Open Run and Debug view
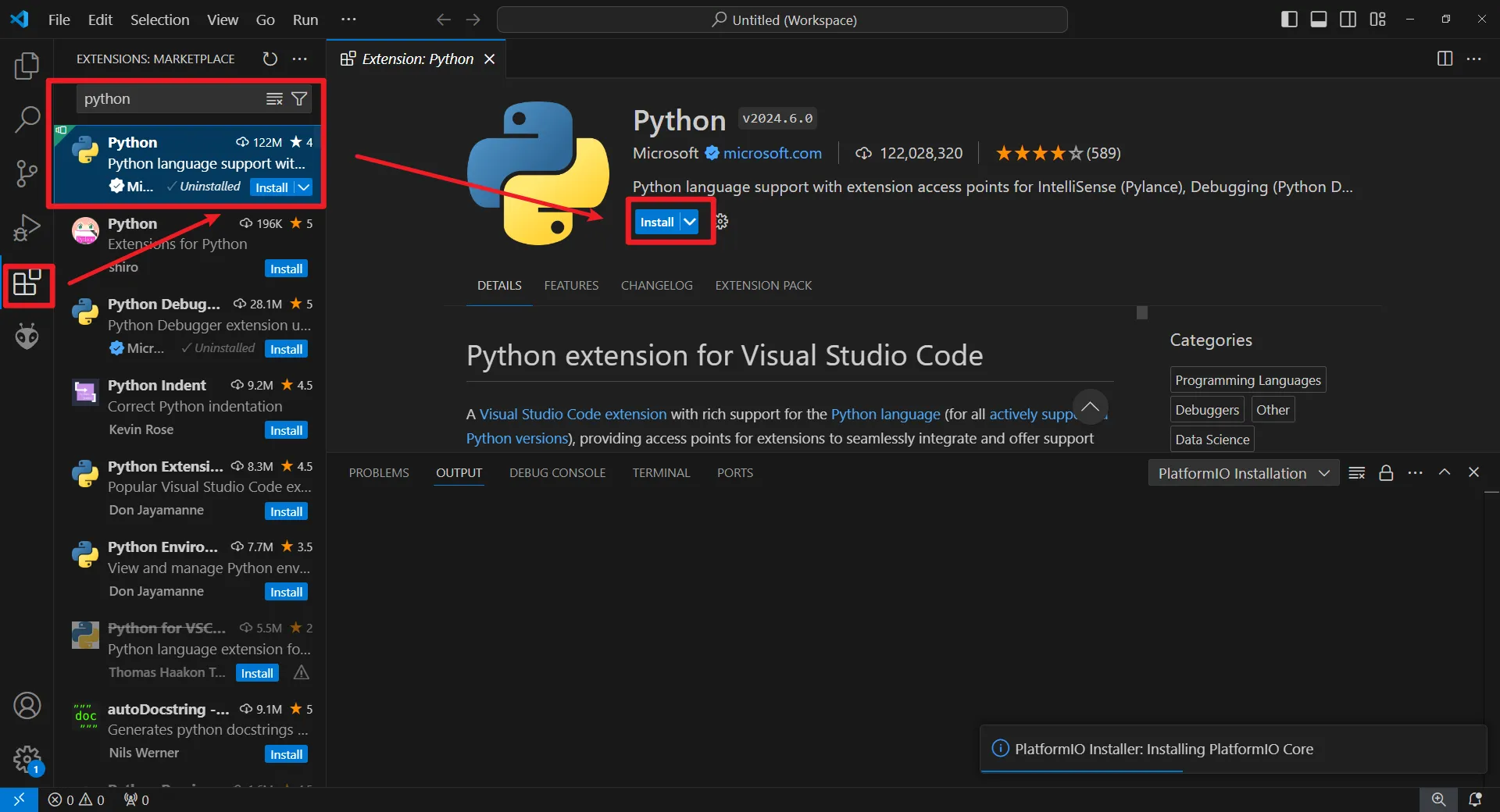 point(27,228)
